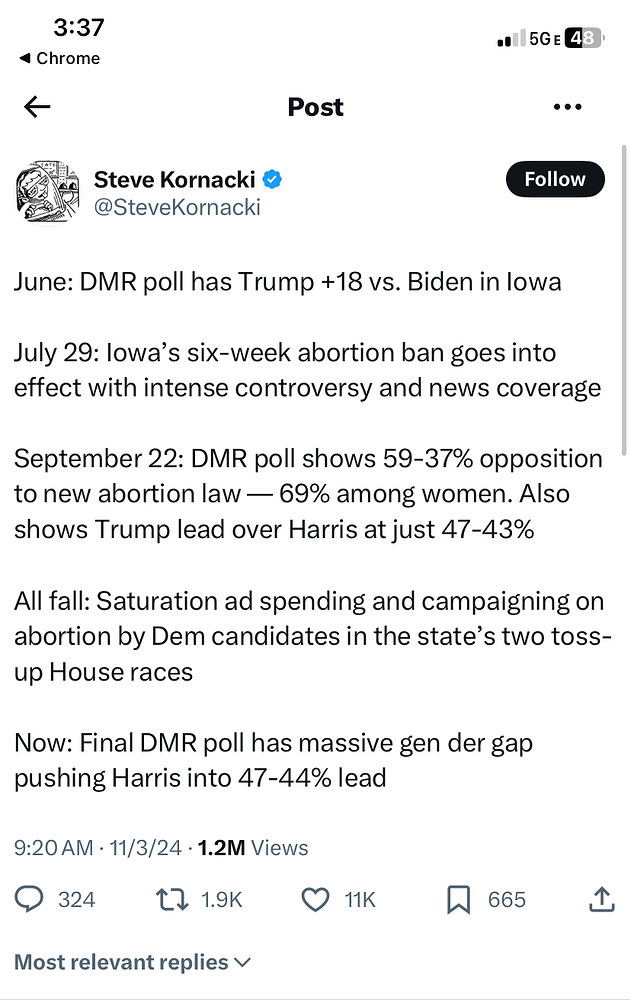Like the post with the heart icon
This screenshot has width=630, height=1000.
pos(315,900)
